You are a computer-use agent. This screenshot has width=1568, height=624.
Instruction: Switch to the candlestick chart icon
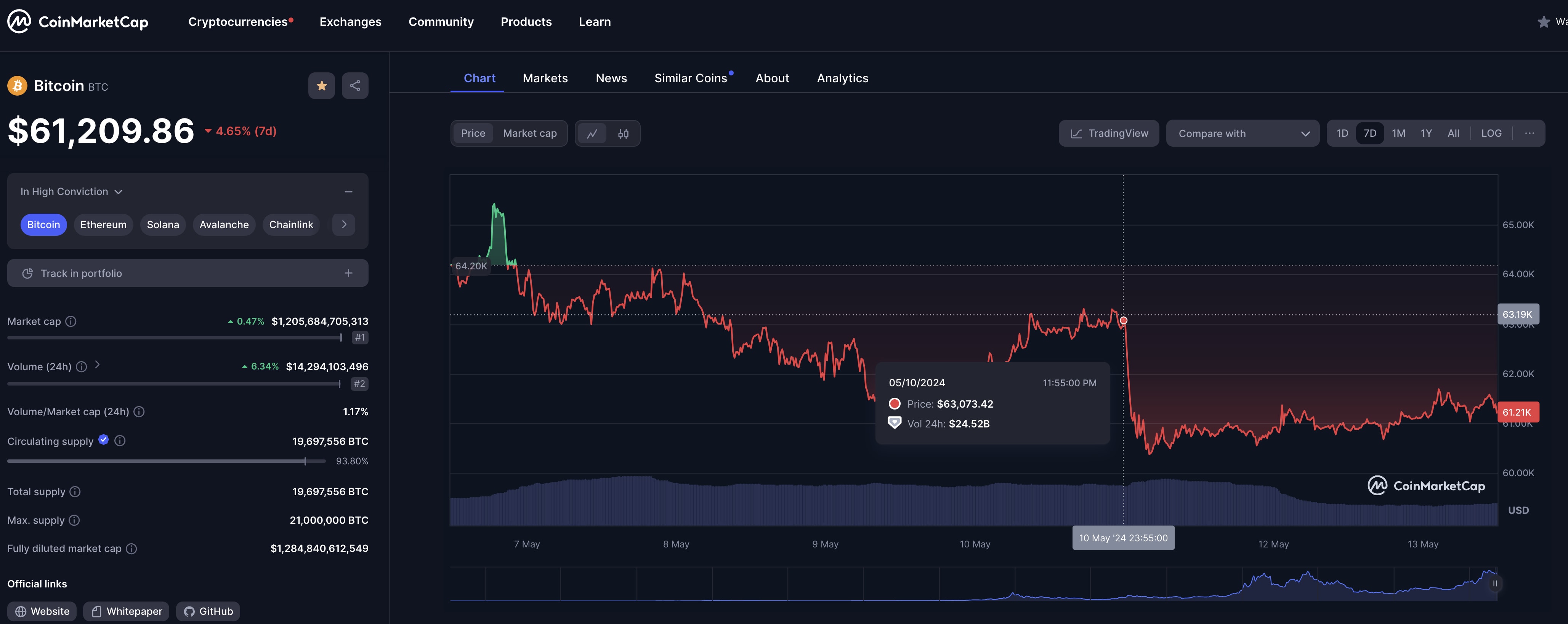623,134
